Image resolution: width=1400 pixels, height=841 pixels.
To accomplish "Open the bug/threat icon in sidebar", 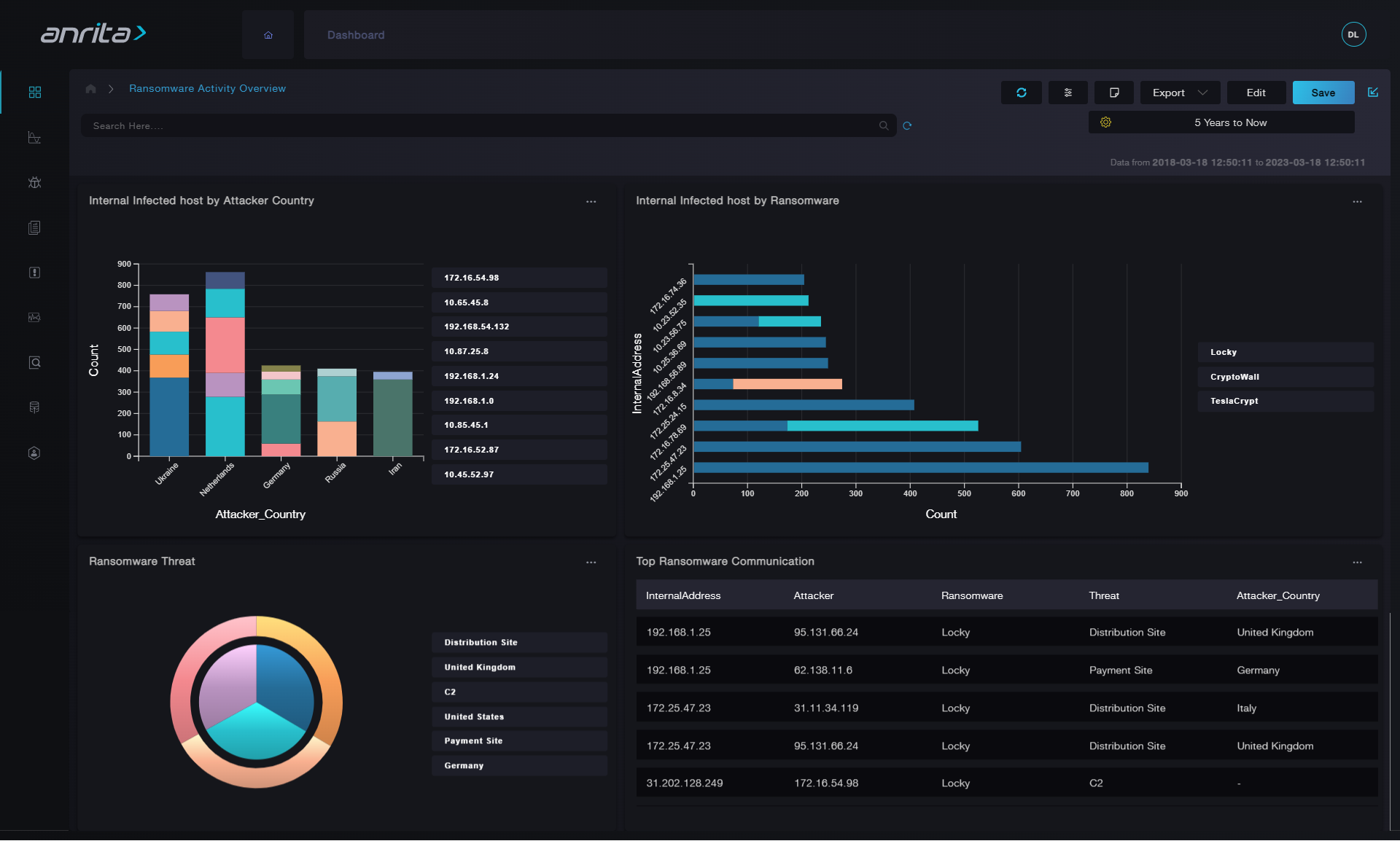I will coord(34,182).
